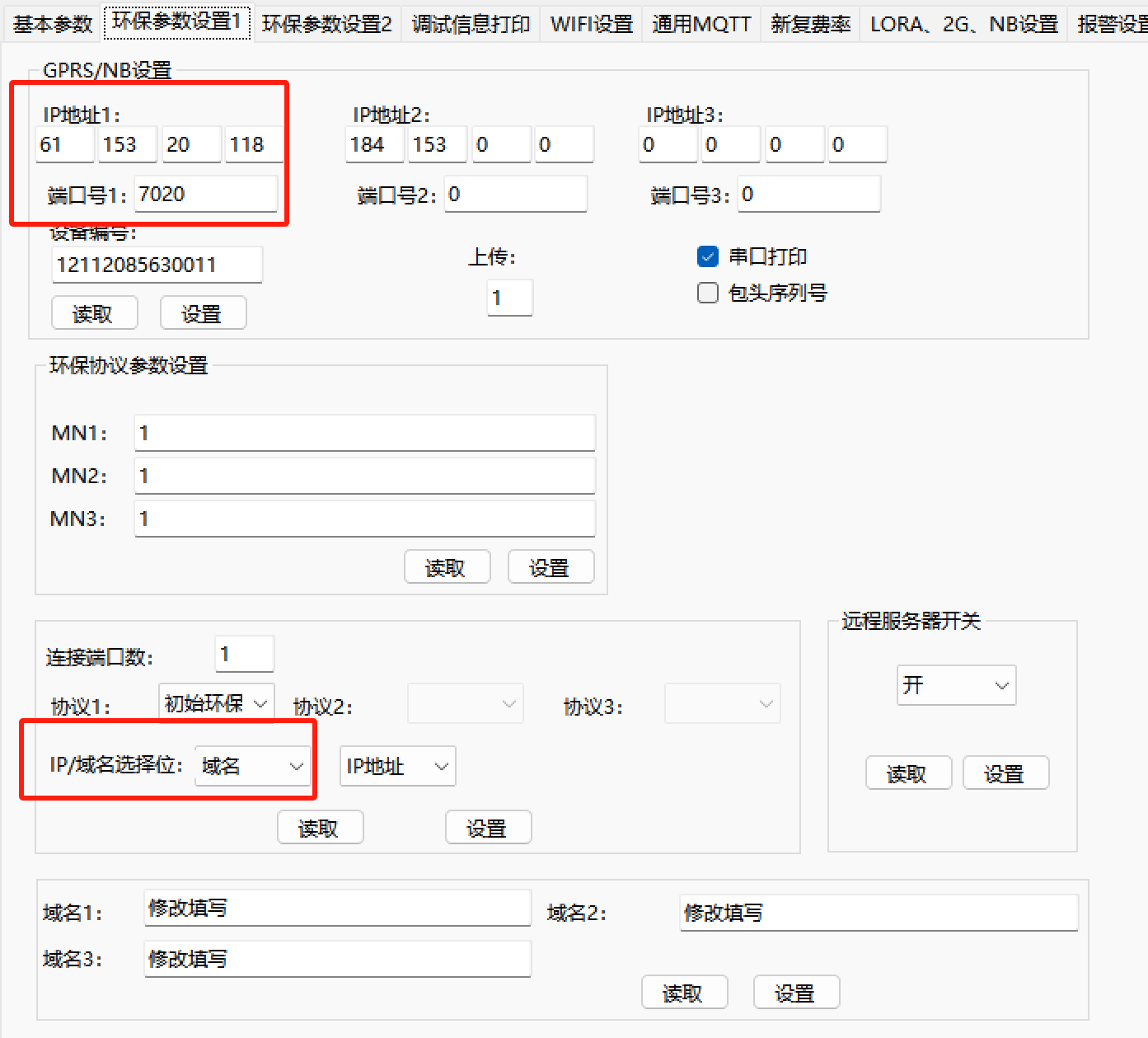The height and width of the screenshot is (1038, 1148).
Task: Switch to the 基本参数 tab
Action: click(53, 24)
